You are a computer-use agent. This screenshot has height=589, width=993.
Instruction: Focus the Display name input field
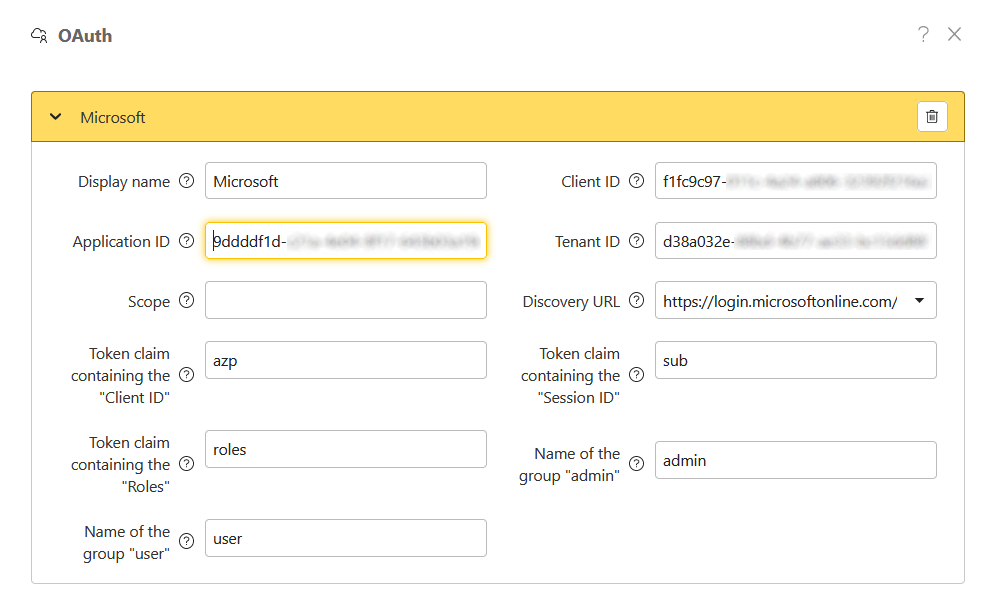tap(345, 181)
